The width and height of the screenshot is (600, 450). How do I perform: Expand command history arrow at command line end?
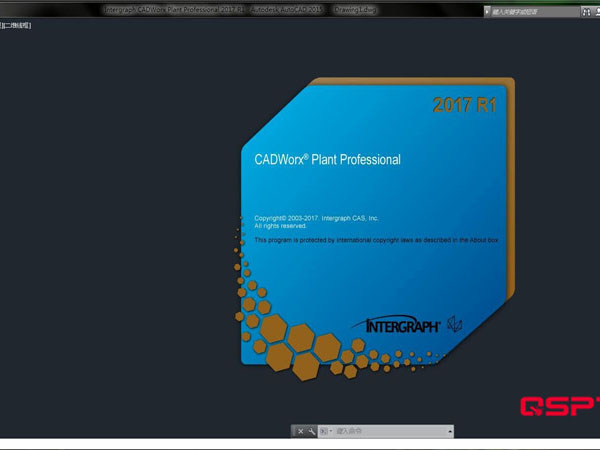(x=450, y=432)
